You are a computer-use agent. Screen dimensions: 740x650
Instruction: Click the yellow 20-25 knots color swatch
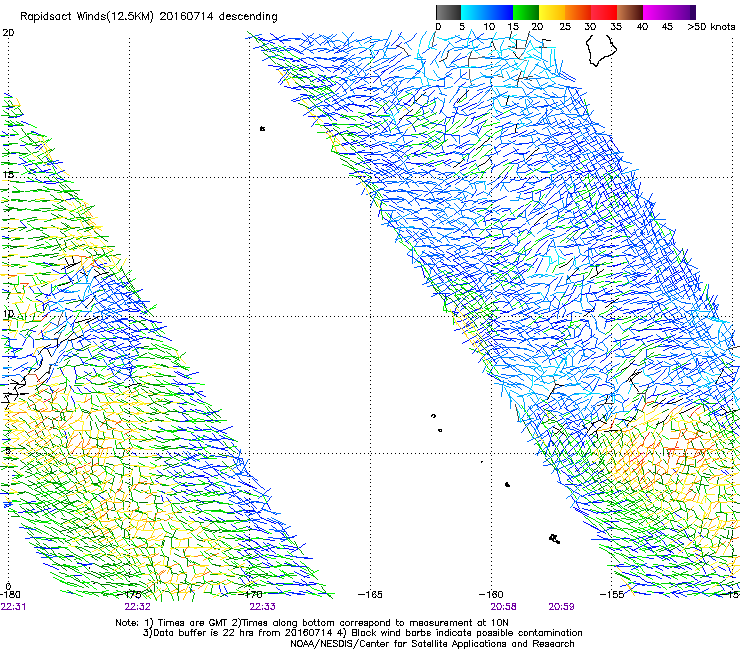[x=552, y=12]
